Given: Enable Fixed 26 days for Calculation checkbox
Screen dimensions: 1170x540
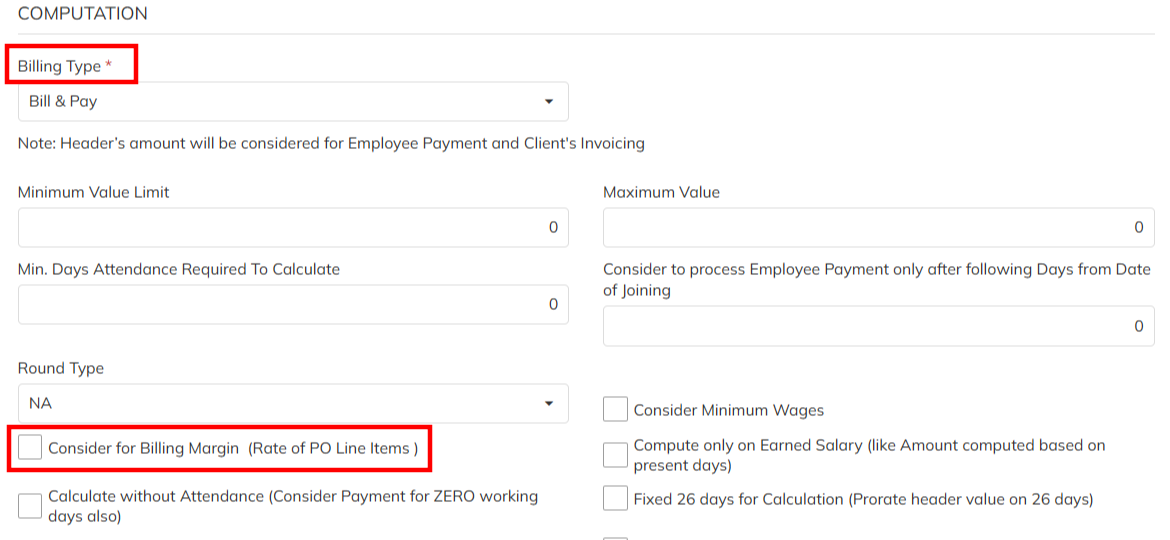Looking at the screenshot, I should (x=616, y=498).
